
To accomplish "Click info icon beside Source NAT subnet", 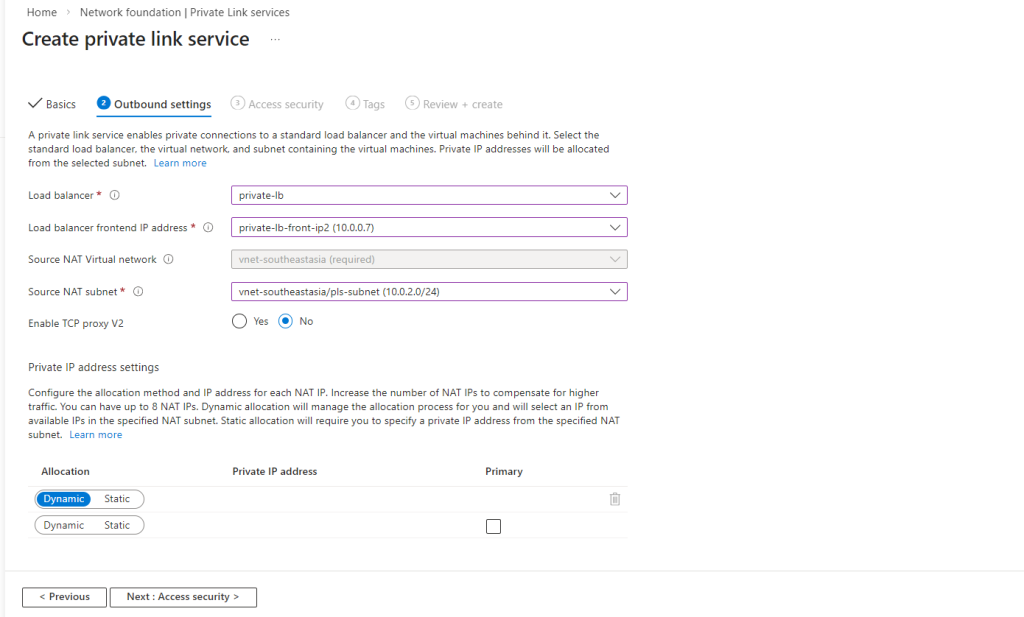I will 137,292.
